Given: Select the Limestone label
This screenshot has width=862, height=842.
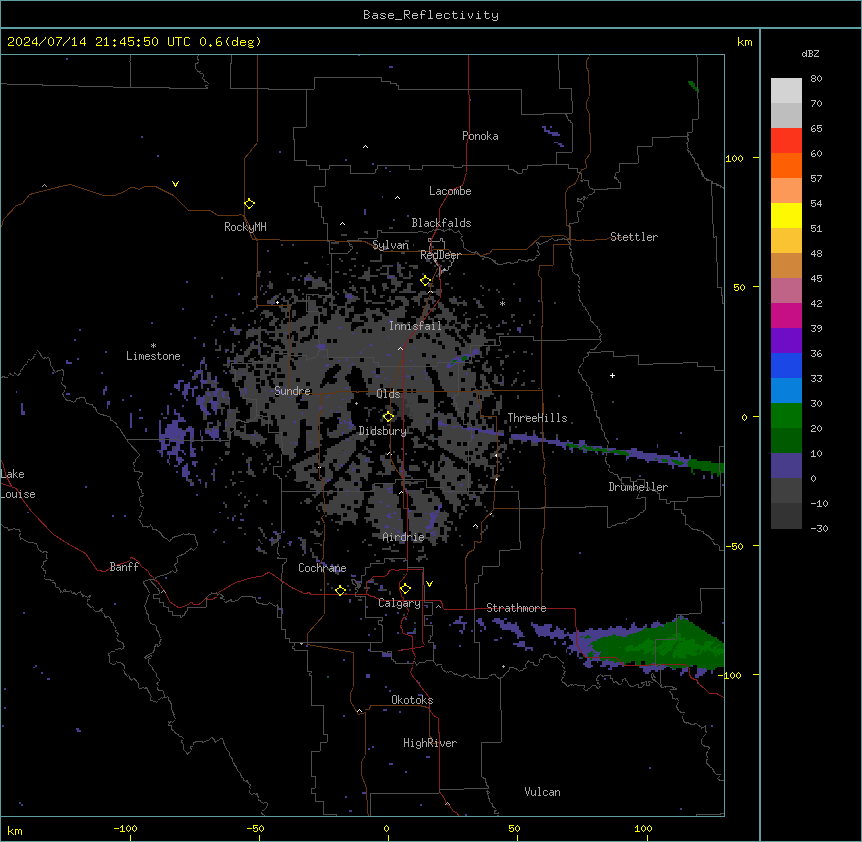Looking at the screenshot, I should [x=153, y=356].
